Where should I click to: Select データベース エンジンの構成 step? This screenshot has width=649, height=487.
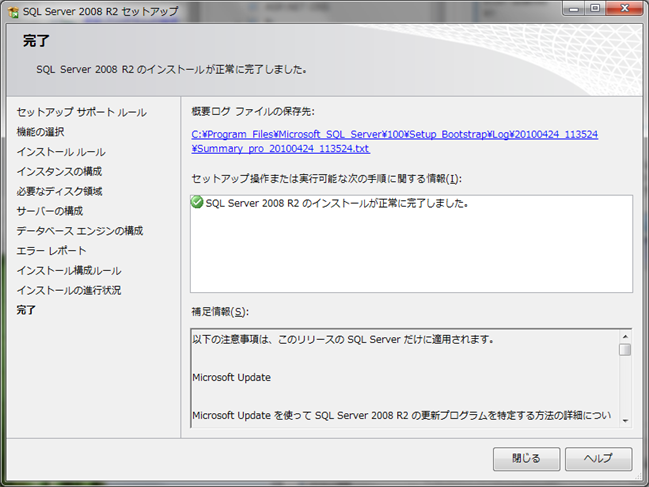point(80,231)
